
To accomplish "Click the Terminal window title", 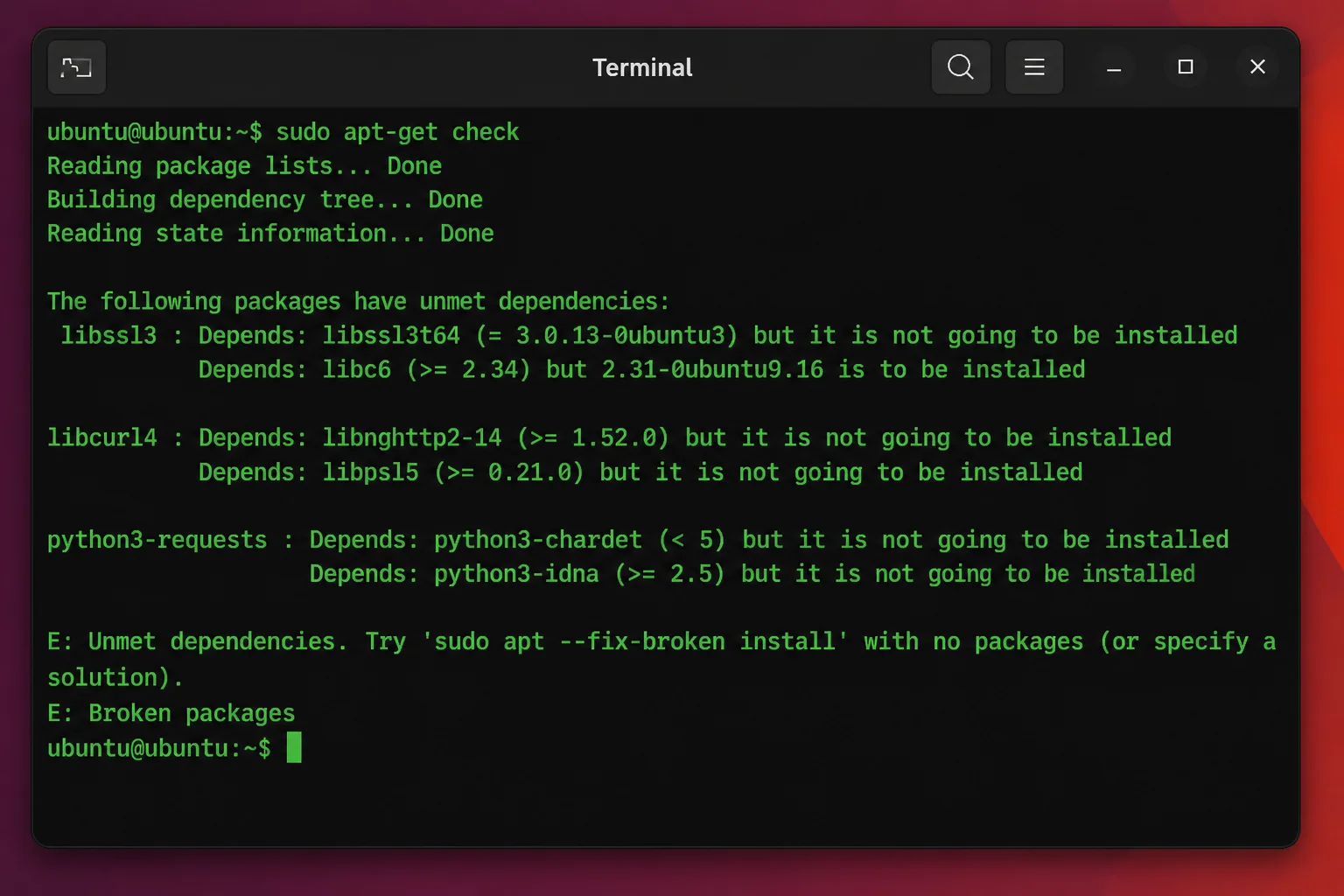I will 642,67.
